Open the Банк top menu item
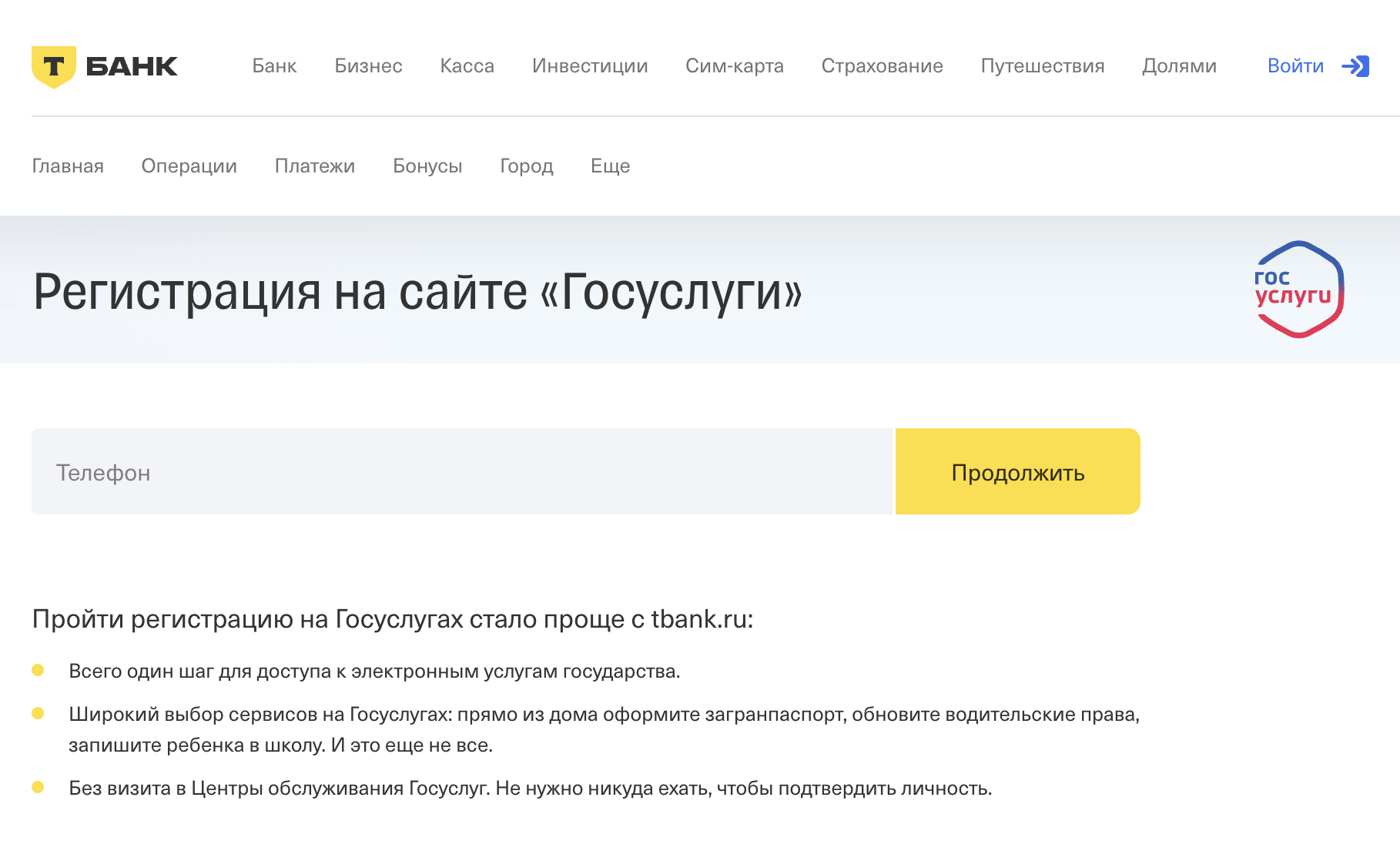Screen dimensions: 1400x861 [274, 66]
